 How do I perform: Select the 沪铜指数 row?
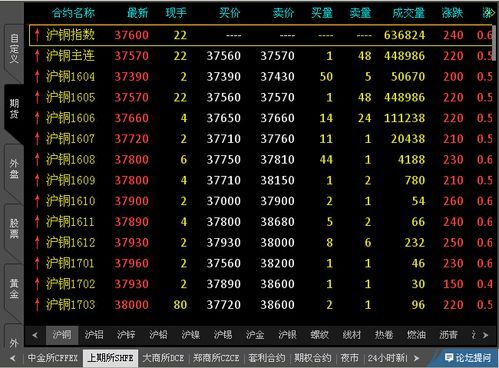point(261,35)
